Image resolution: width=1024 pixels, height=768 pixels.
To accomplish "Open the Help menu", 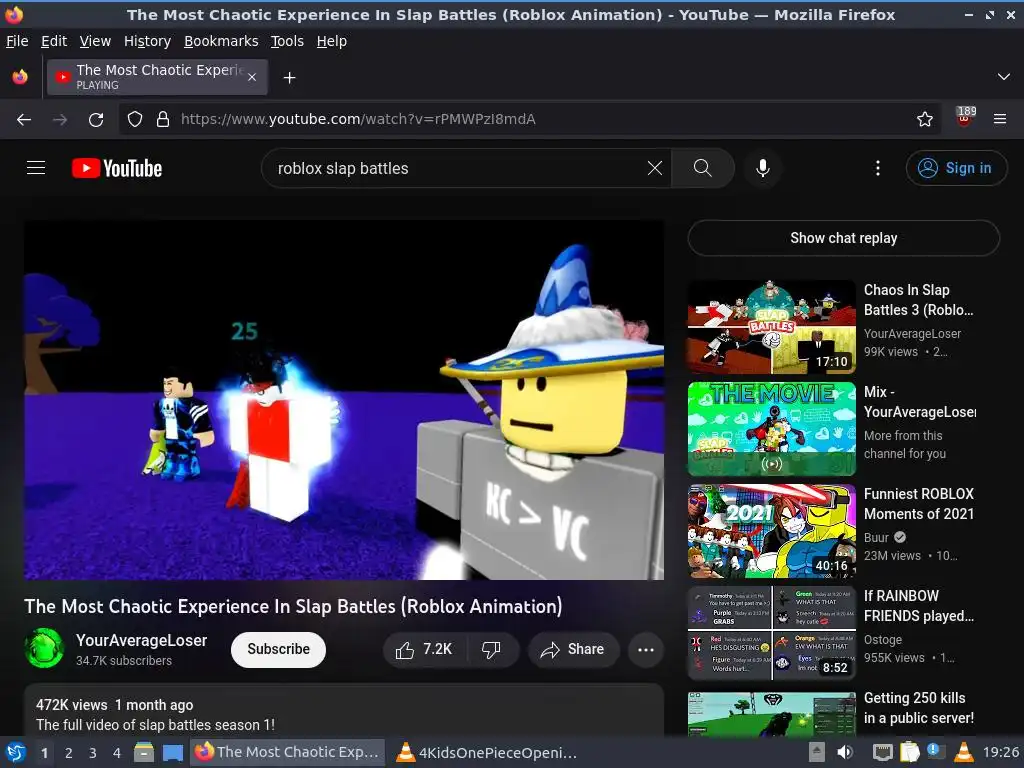I will coord(332,41).
